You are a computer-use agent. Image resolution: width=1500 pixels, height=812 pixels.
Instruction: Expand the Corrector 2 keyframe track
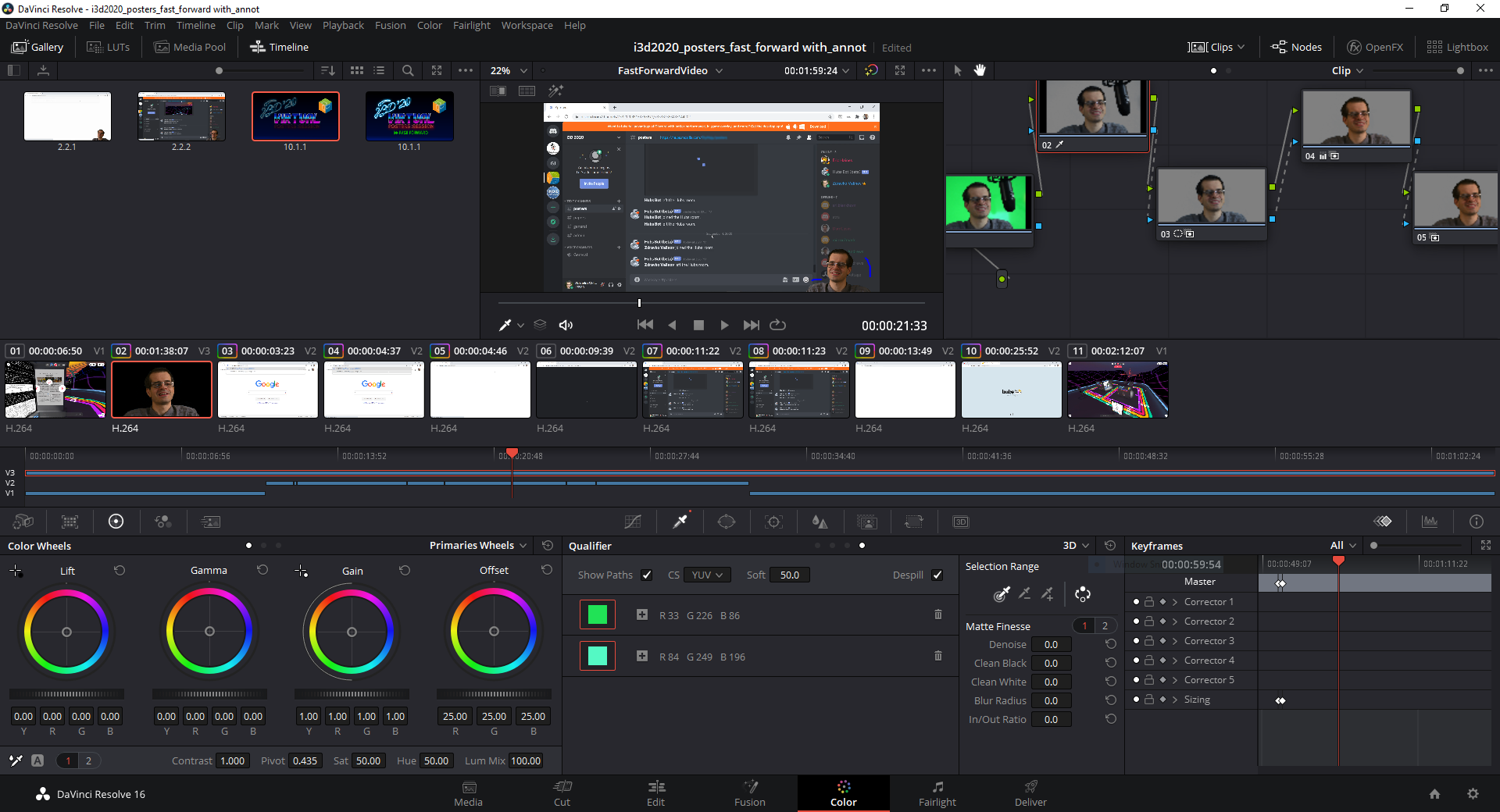coord(1174,621)
